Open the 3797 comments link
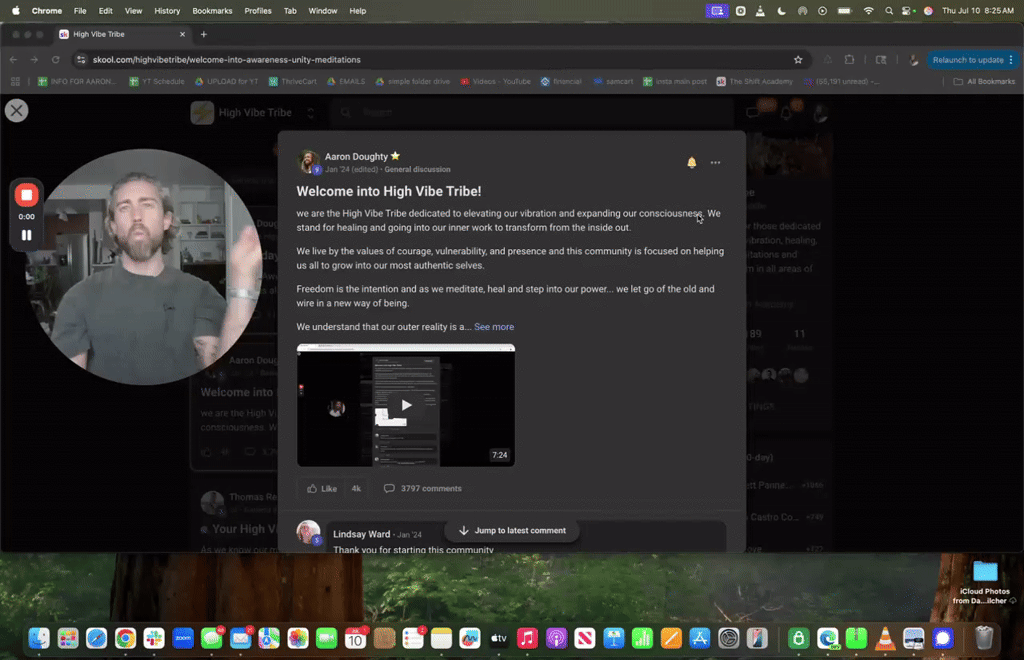This screenshot has height=660, width=1024. [x=423, y=488]
